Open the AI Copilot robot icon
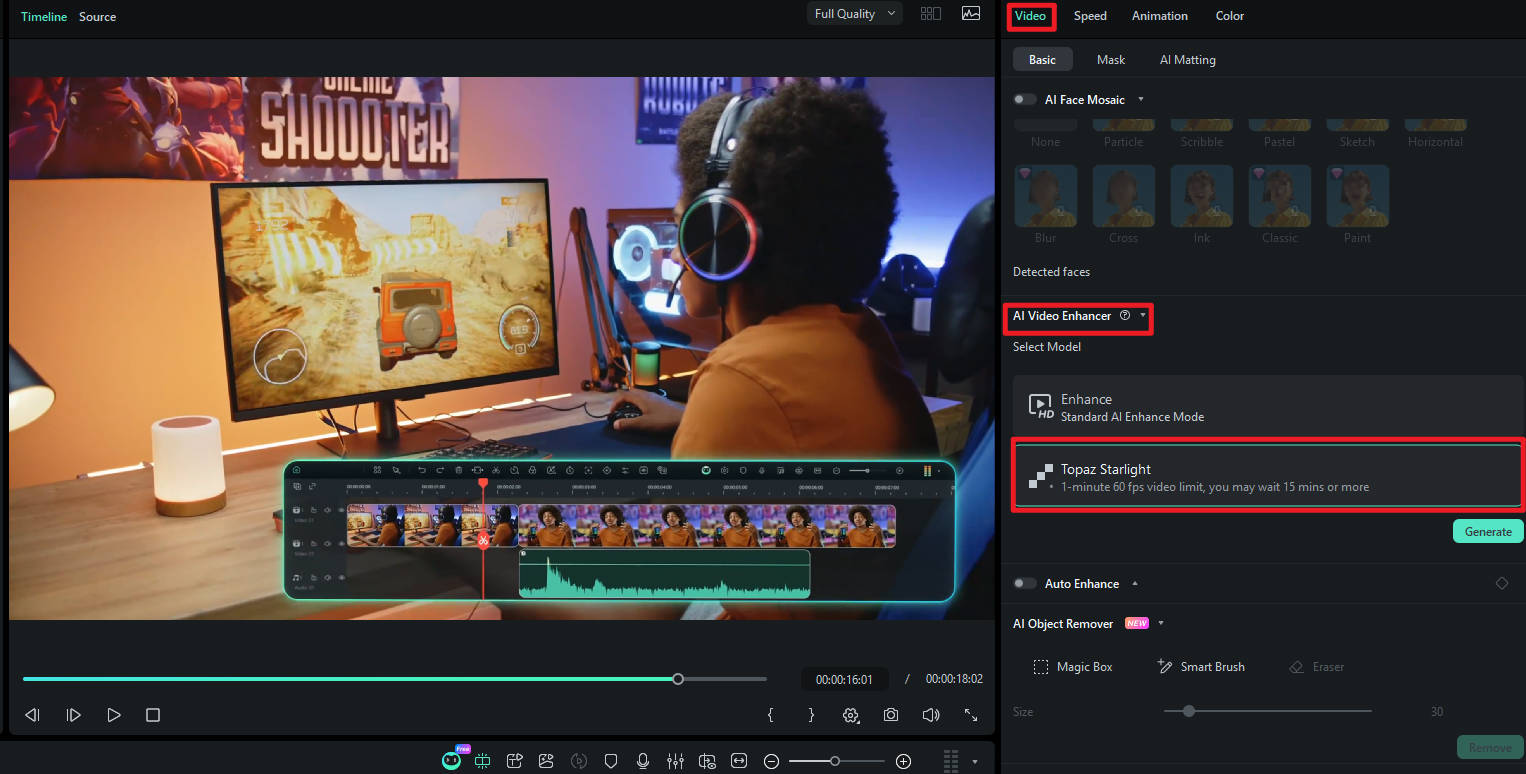 (x=453, y=760)
